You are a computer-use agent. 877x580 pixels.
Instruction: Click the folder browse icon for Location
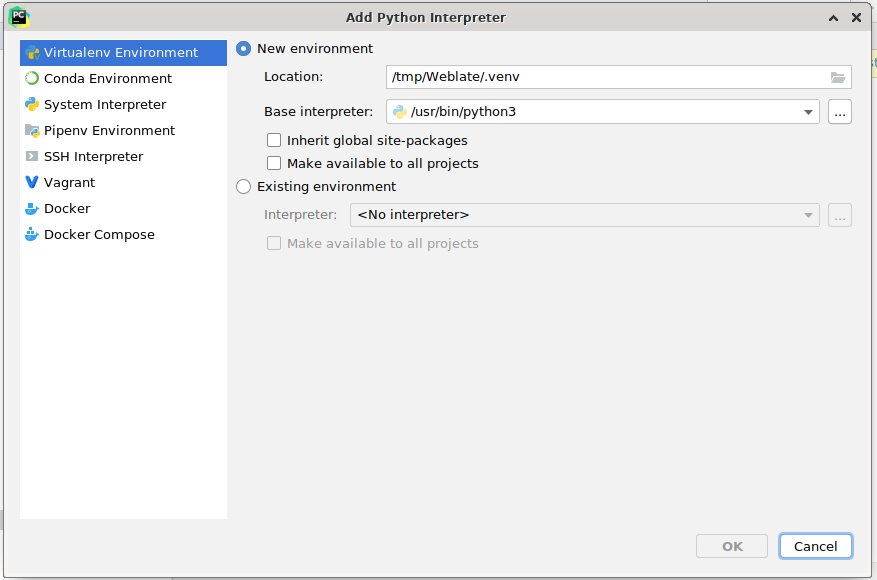[x=838, y=76]
